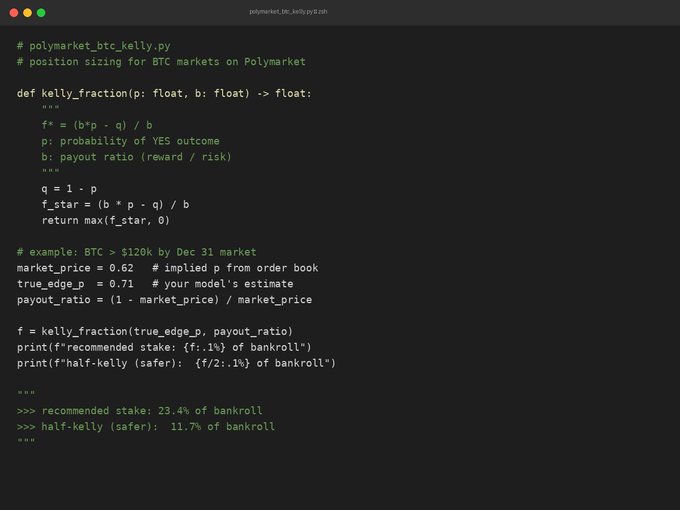
Task: Click docstring line 'b: payout ratio (reward / risk)'
Action: click(x=137, y=157)
